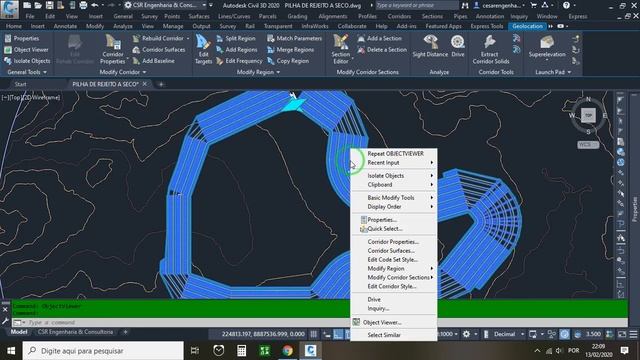Image resolution: width=640 pixels, height=360 pixels.
Task: Click the search keyword box in title bar
Action: [416, 5]
